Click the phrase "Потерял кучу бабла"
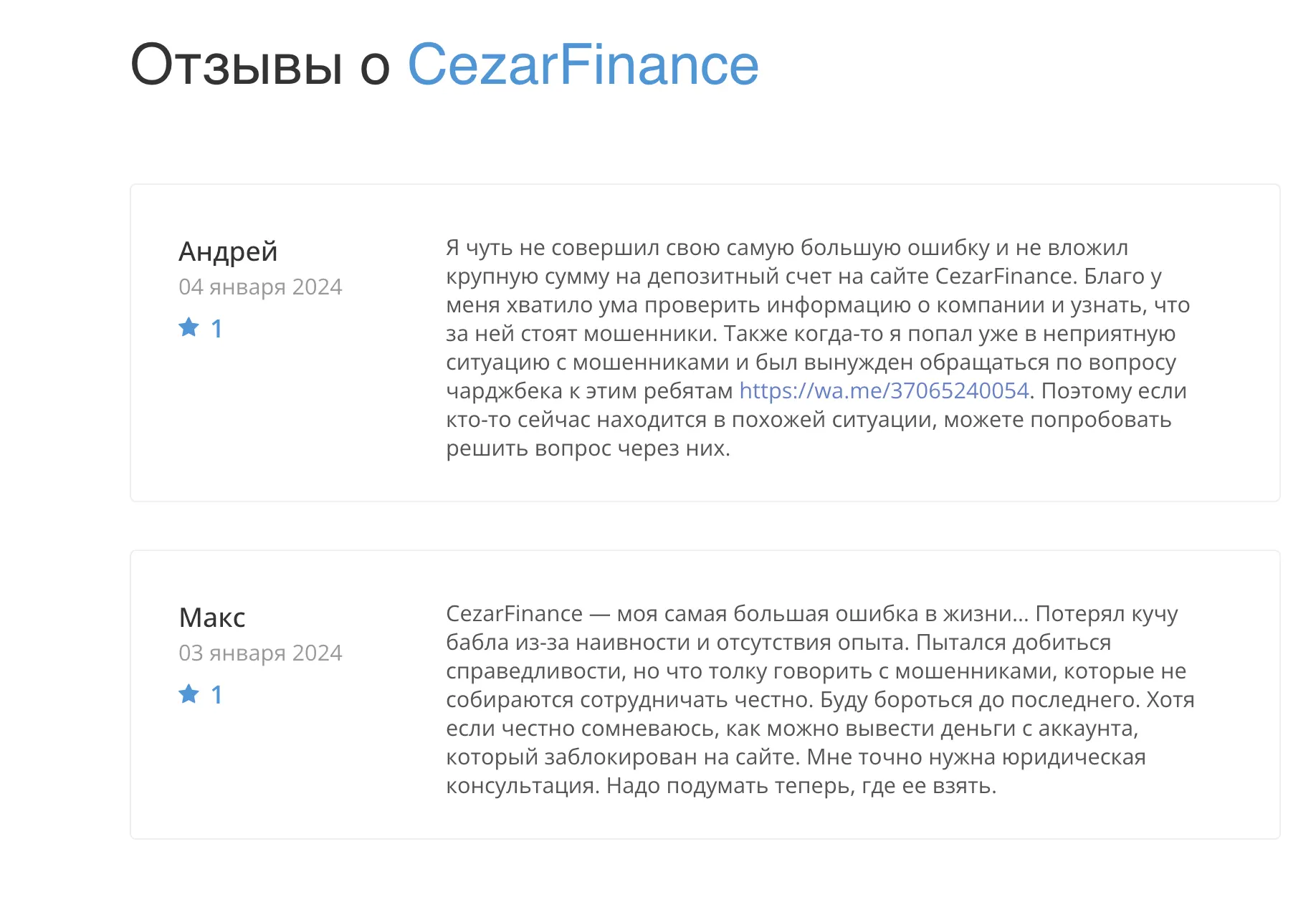Image resolution: width=1316 pixels, height=897 pixels. click(812, 628)
